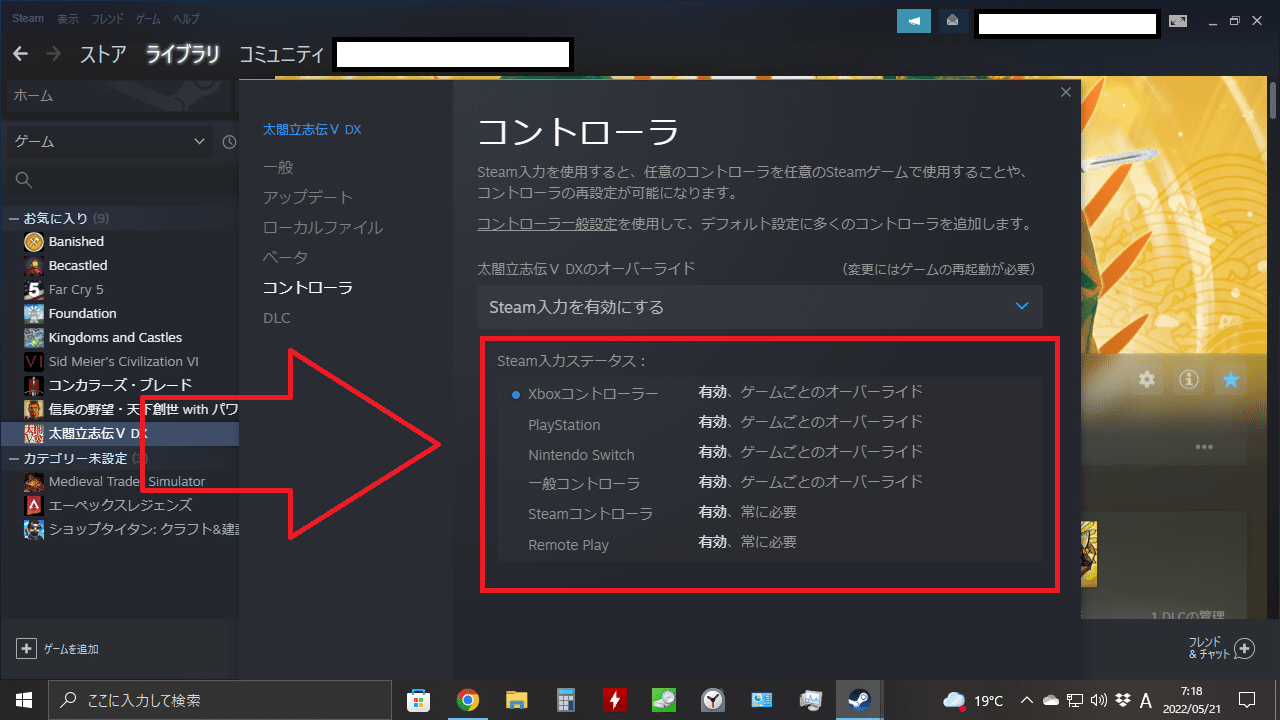Open the Dropbox tray icon
The height and width of the screenshot is (720, 1280).
1123,700
